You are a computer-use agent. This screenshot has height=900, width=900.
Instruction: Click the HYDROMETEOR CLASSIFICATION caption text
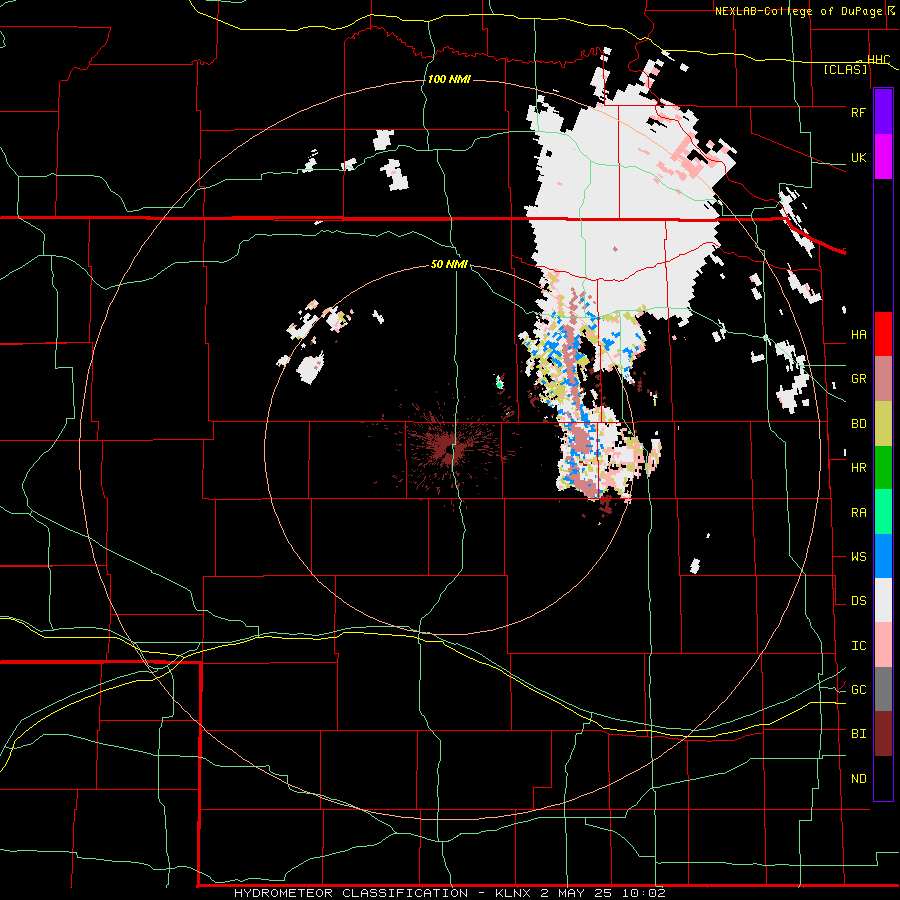pyautogui.click(x=351, y=893)
